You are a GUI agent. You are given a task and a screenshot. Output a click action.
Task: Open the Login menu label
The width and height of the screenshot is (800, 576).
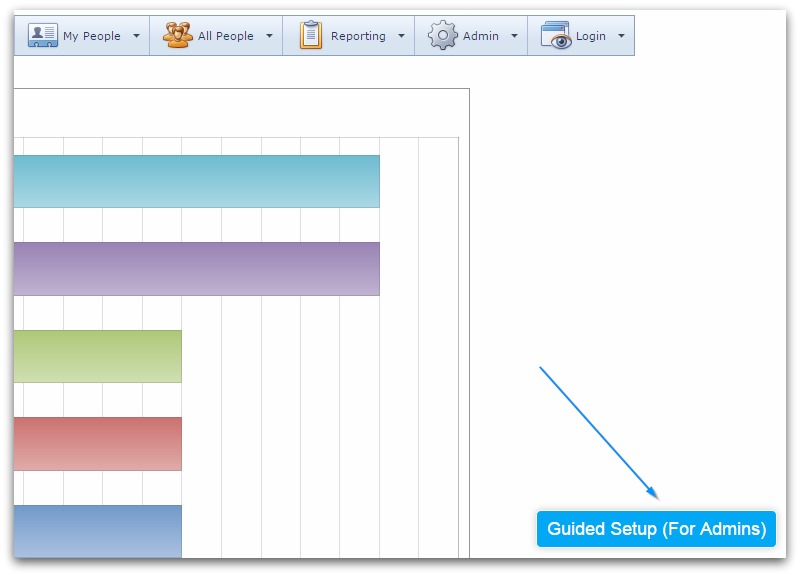click(x=591, y=36)
